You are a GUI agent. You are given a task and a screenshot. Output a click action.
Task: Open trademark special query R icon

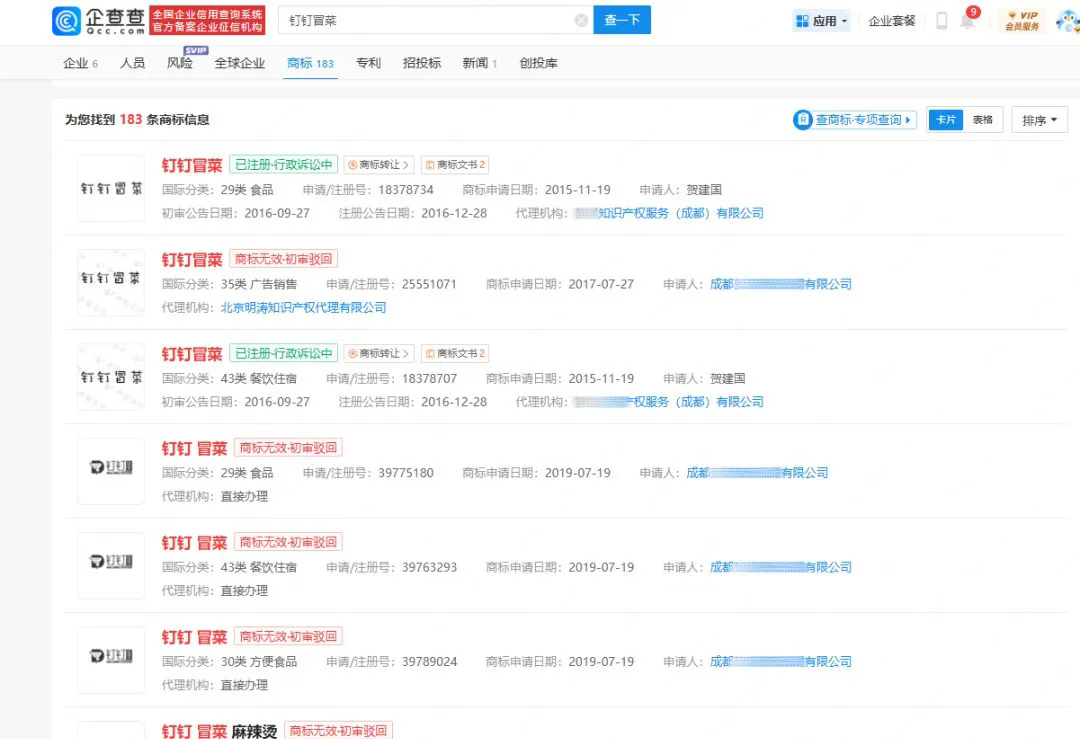[x=802, y=120]
